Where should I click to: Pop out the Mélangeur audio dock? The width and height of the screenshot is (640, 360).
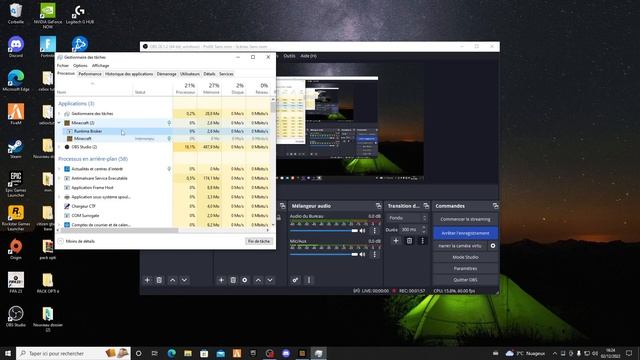378,206
